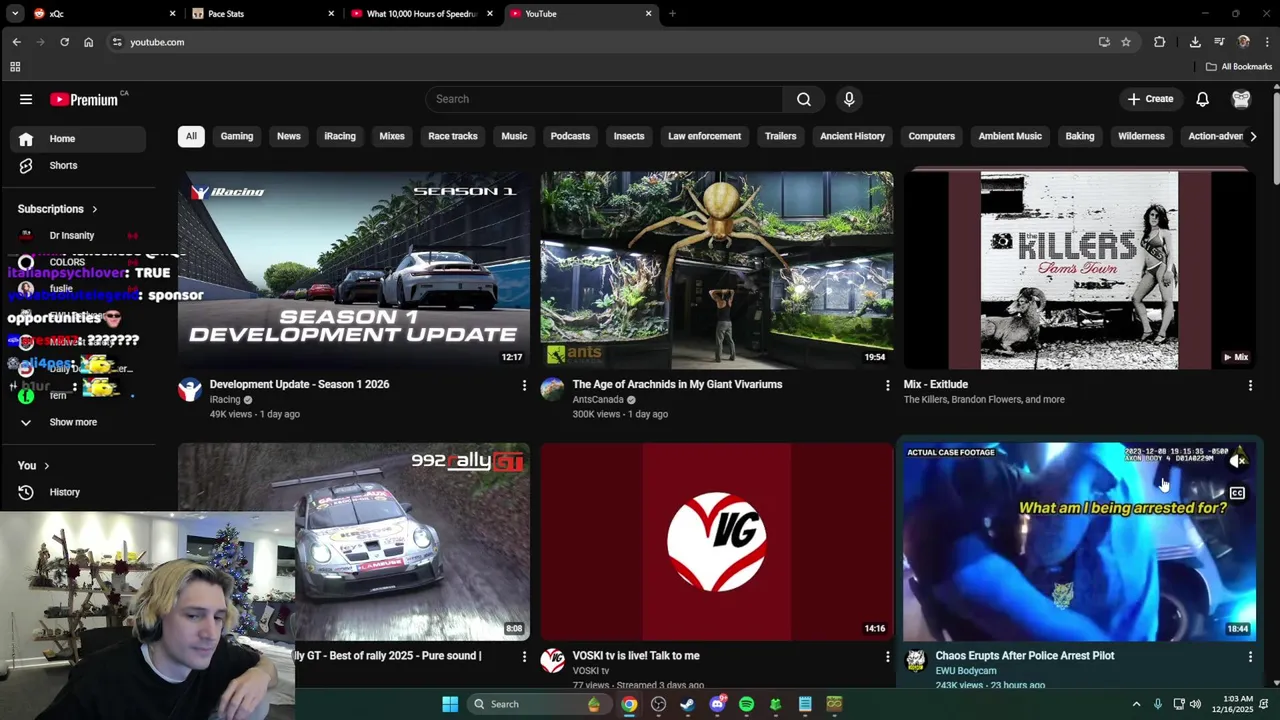
Task: Open the YouTube account avatar menu
Action: point(1241,99)
